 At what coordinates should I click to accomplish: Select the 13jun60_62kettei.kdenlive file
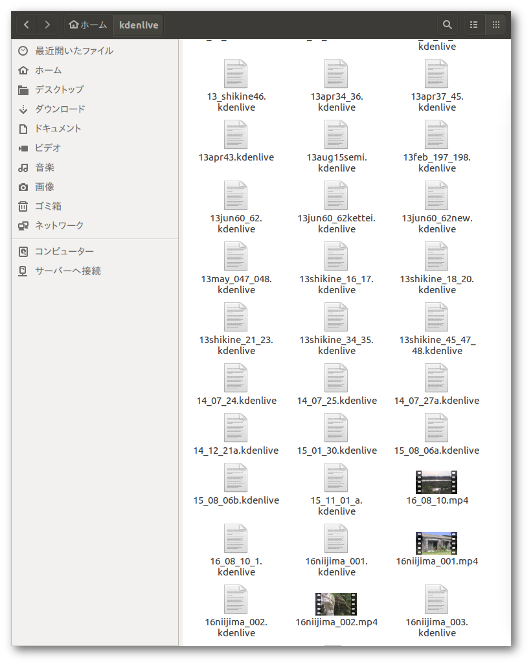336,208
